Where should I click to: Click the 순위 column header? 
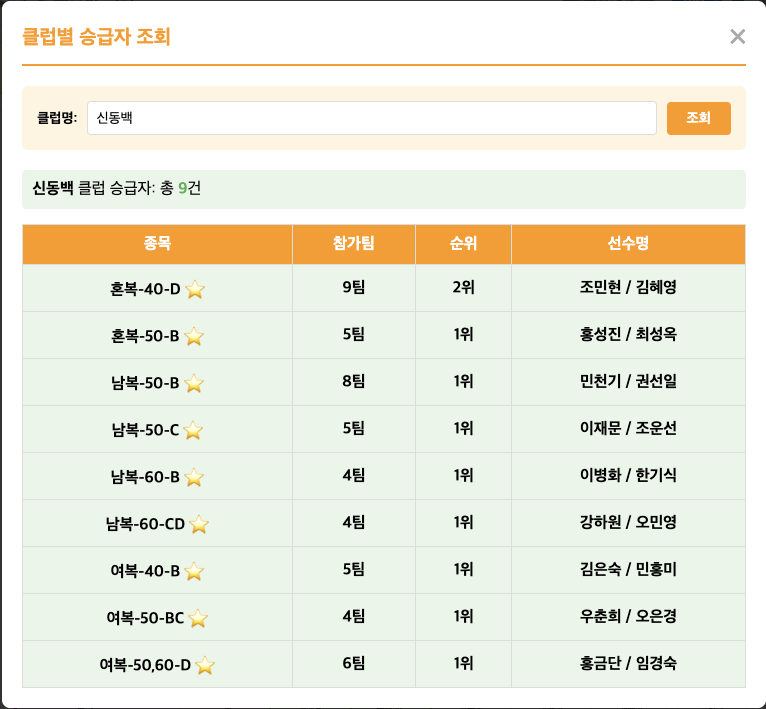463,244
